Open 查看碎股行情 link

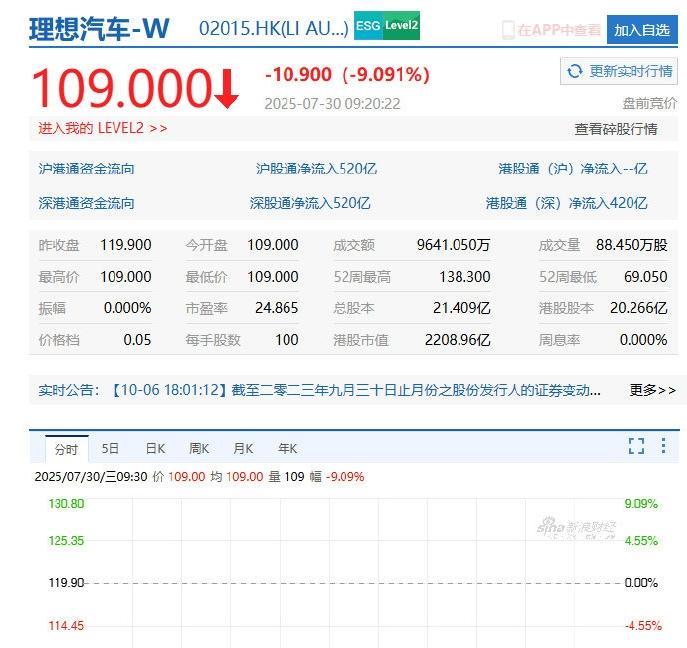click(616, 129)
